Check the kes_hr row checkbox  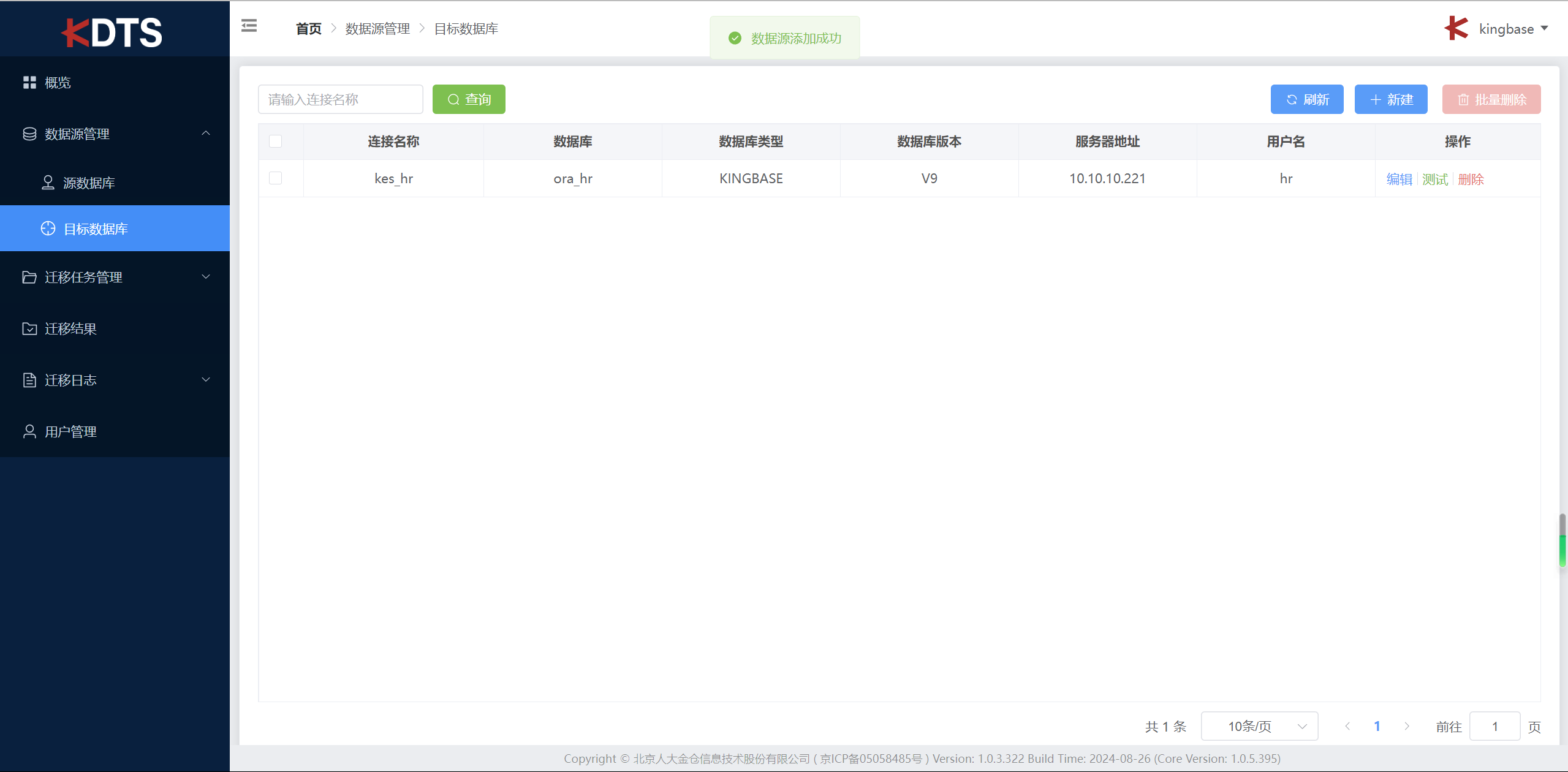click(x=276, y=178)
